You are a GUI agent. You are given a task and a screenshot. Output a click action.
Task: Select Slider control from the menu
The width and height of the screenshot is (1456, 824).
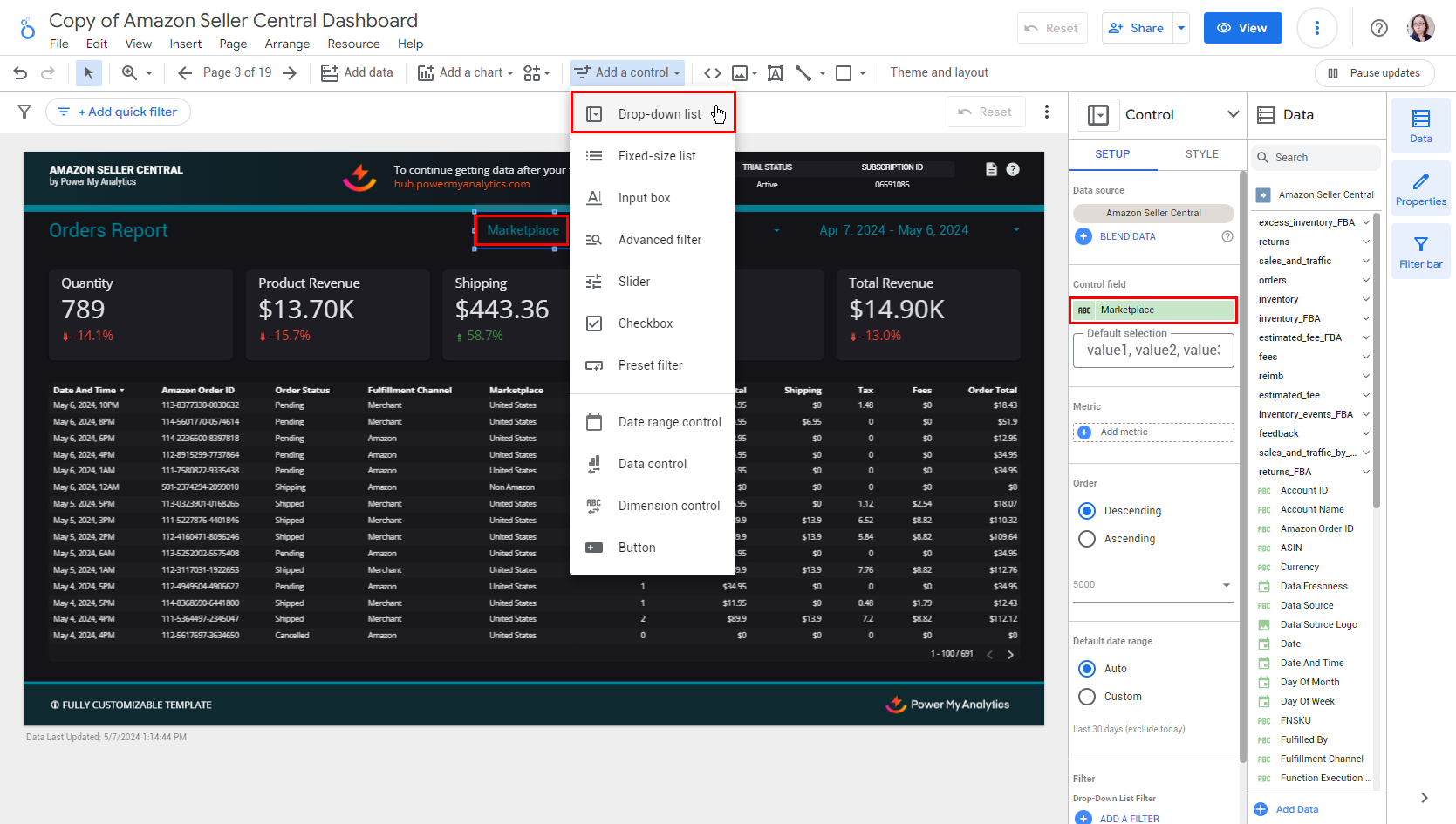pyautogui.click(x=634, y=282)
